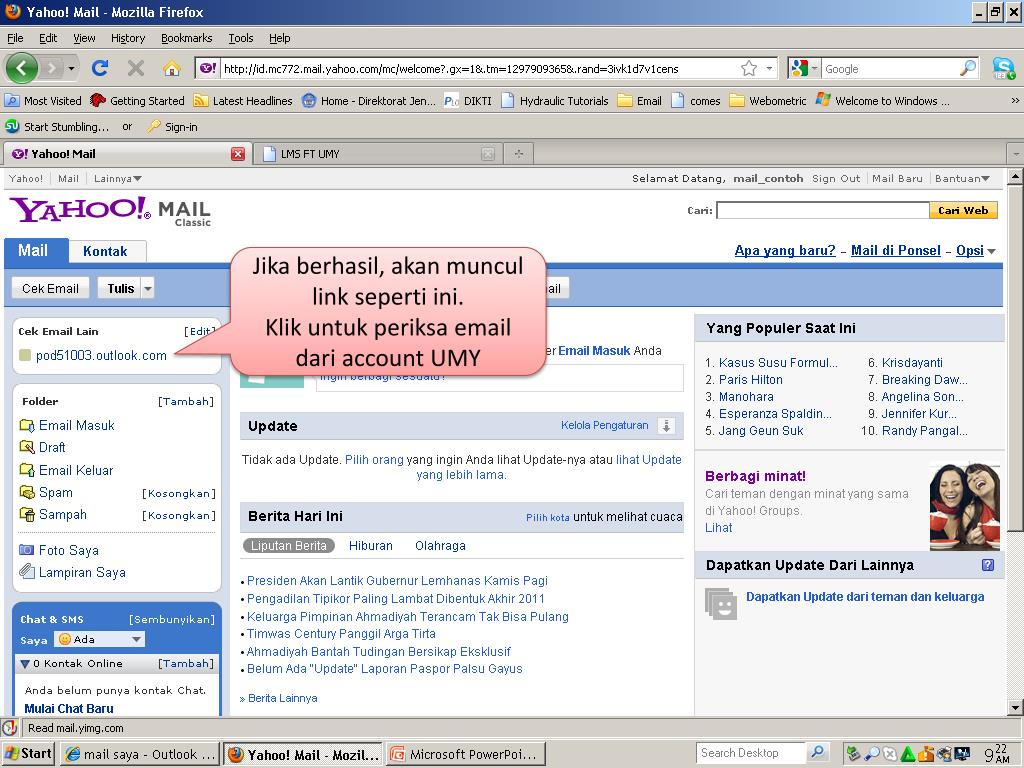Click the Cari Web button
Screen dimensions: 1024x768
963,210
